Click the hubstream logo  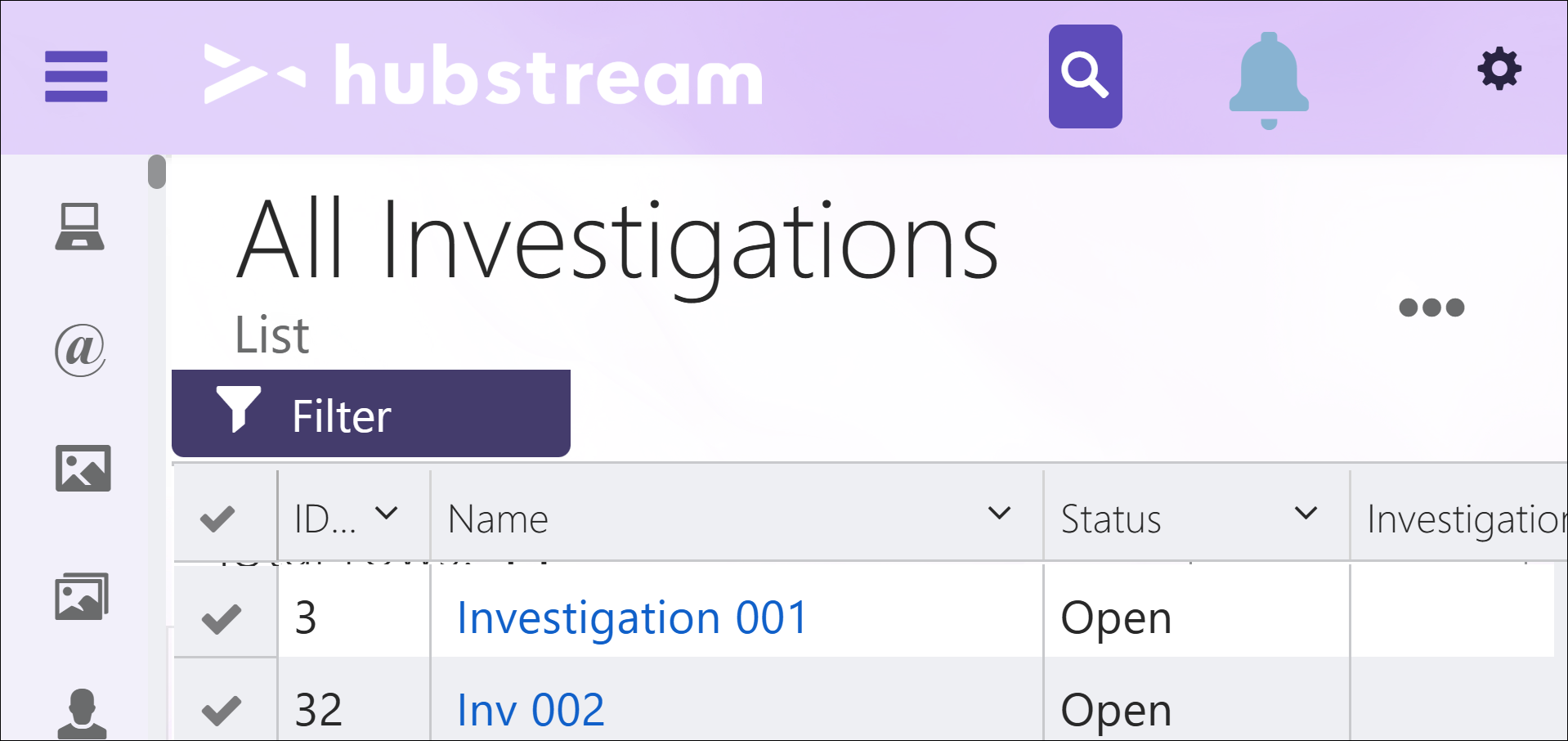coord(482,76)
